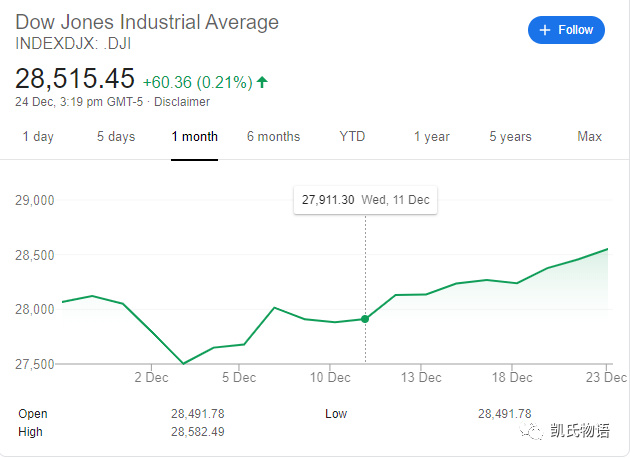Click the 28,000 y-axis label
This screenshot has width=630, height=458.
[35, 309]
